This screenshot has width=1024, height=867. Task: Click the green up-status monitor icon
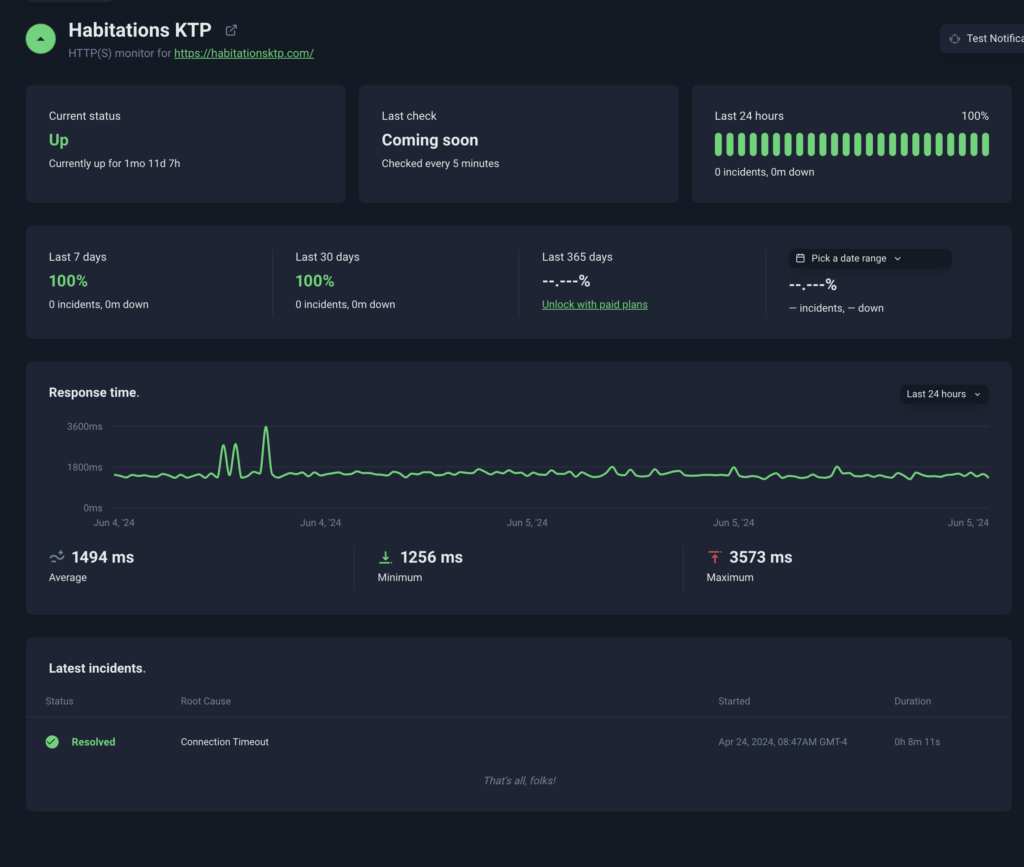coord(40,39)
